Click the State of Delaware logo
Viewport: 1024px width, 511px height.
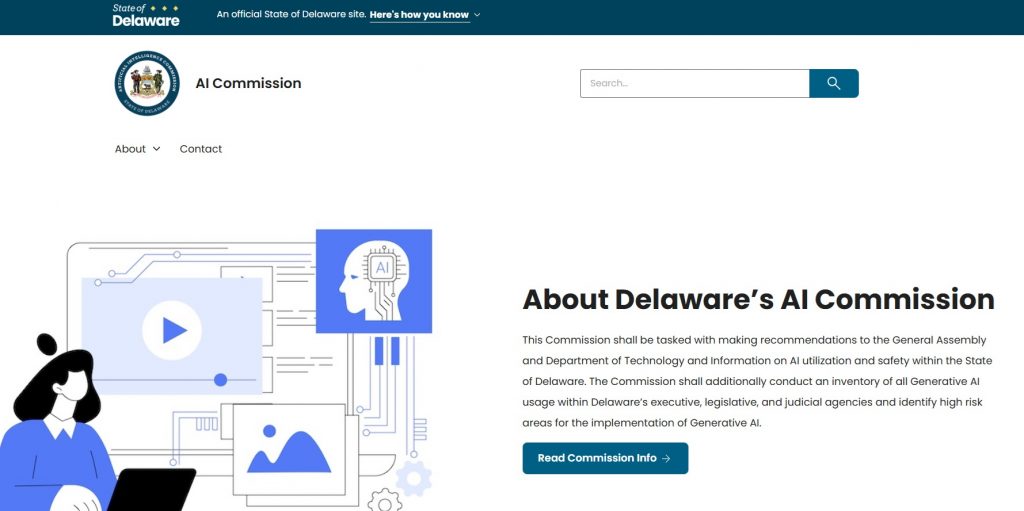pyautogui.click(x=146, y=15)
